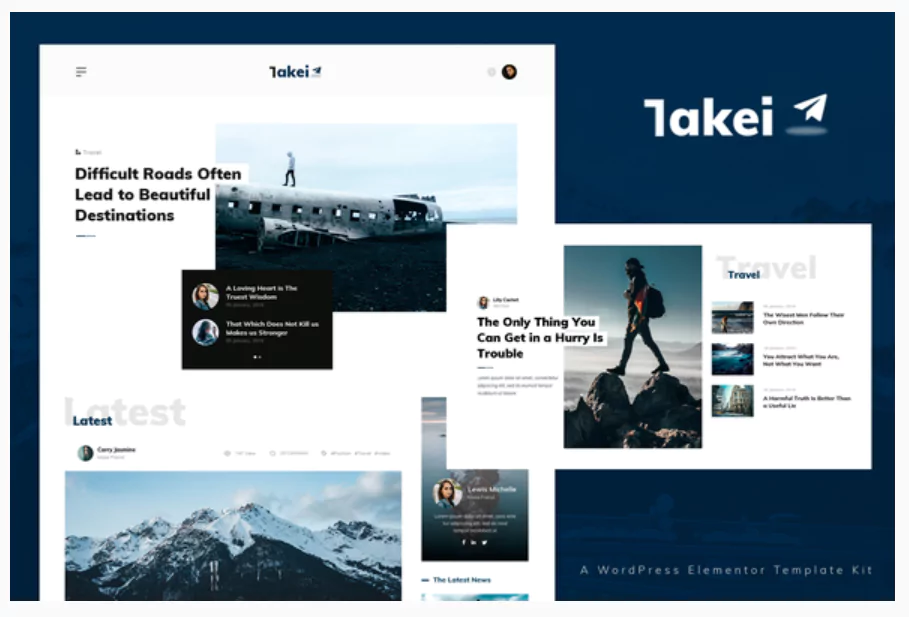Click the Twitter icon on Lewis Michelle card
This screenshot has height=617, width=909.
click(484, 542)
